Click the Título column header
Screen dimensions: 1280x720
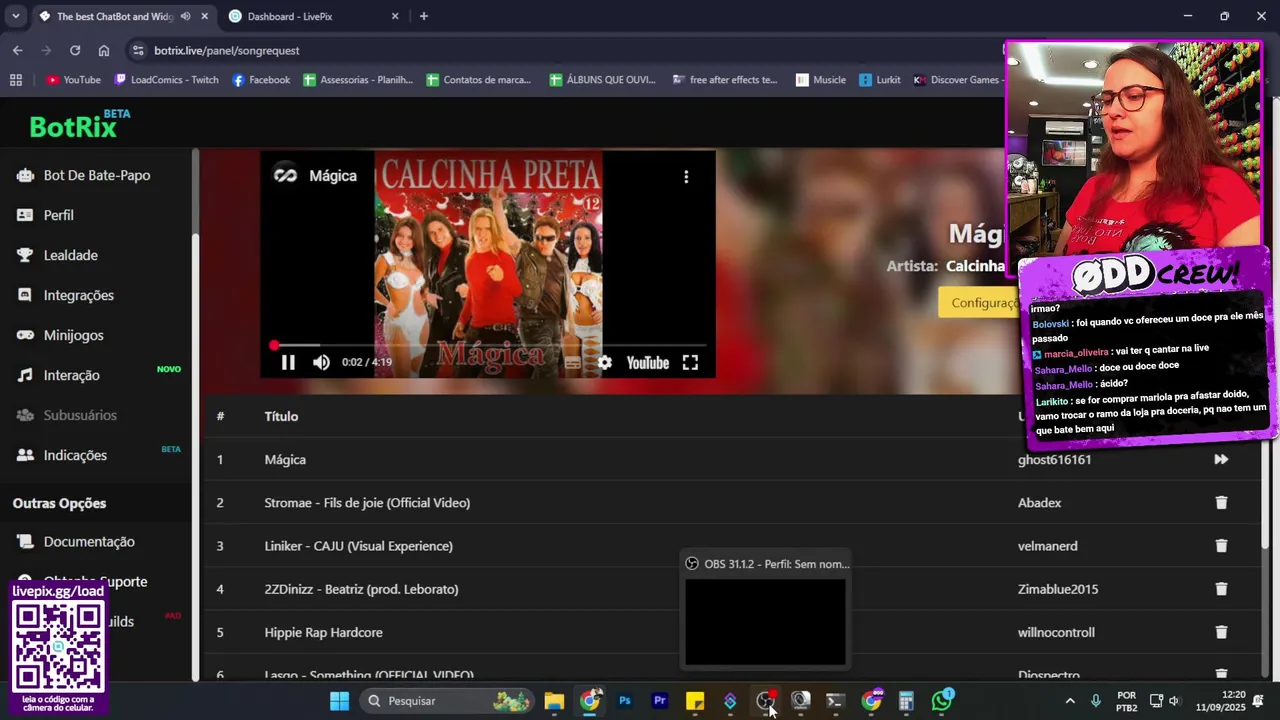point(281,416)
